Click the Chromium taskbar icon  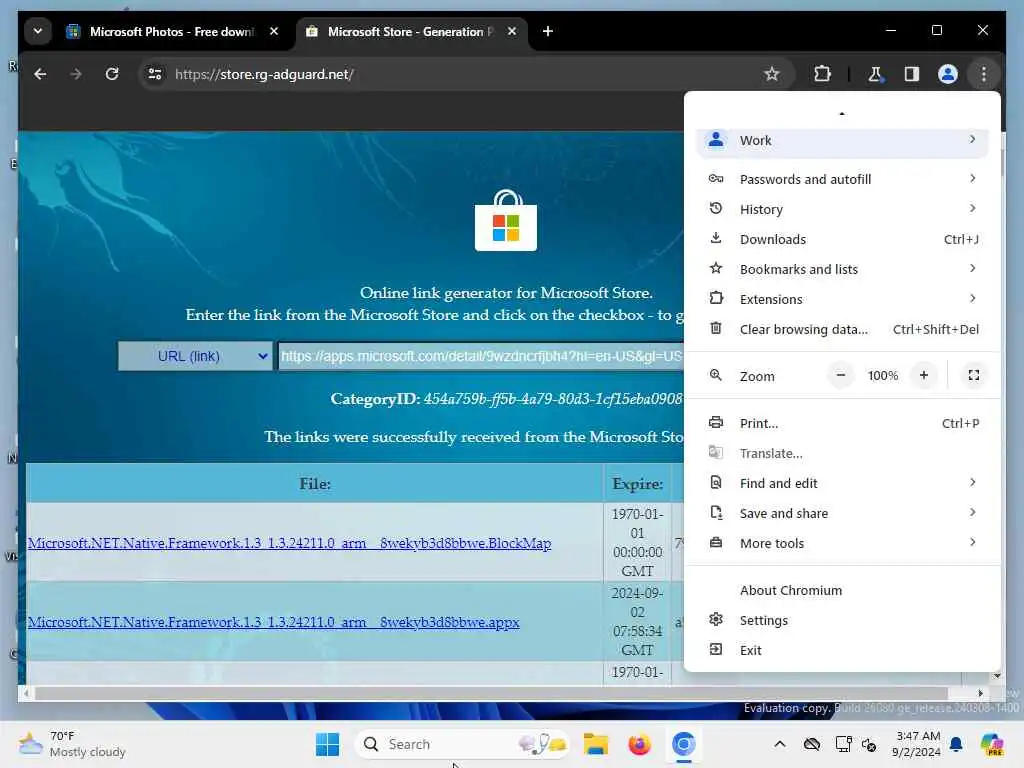(x=683, y=744)
